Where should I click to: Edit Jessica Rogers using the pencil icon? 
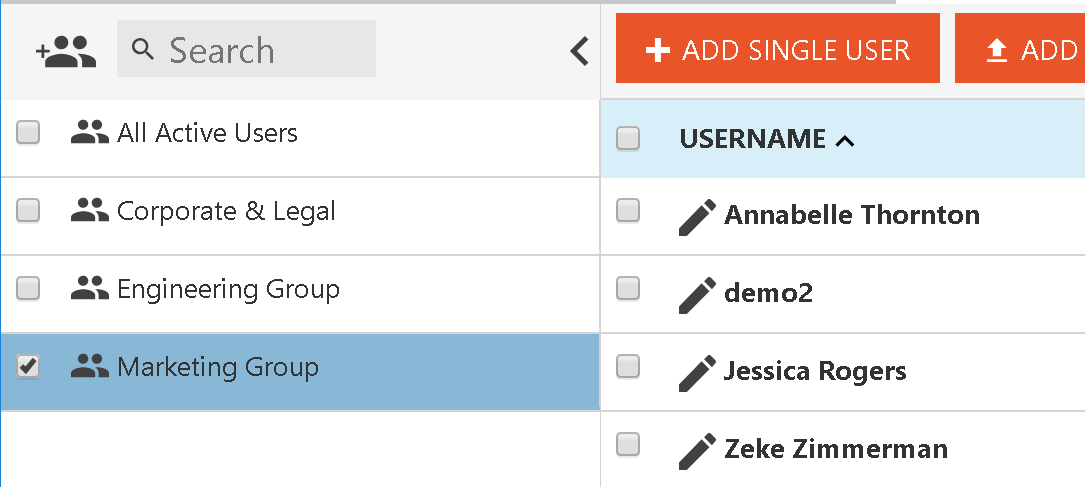coord(697,373)
